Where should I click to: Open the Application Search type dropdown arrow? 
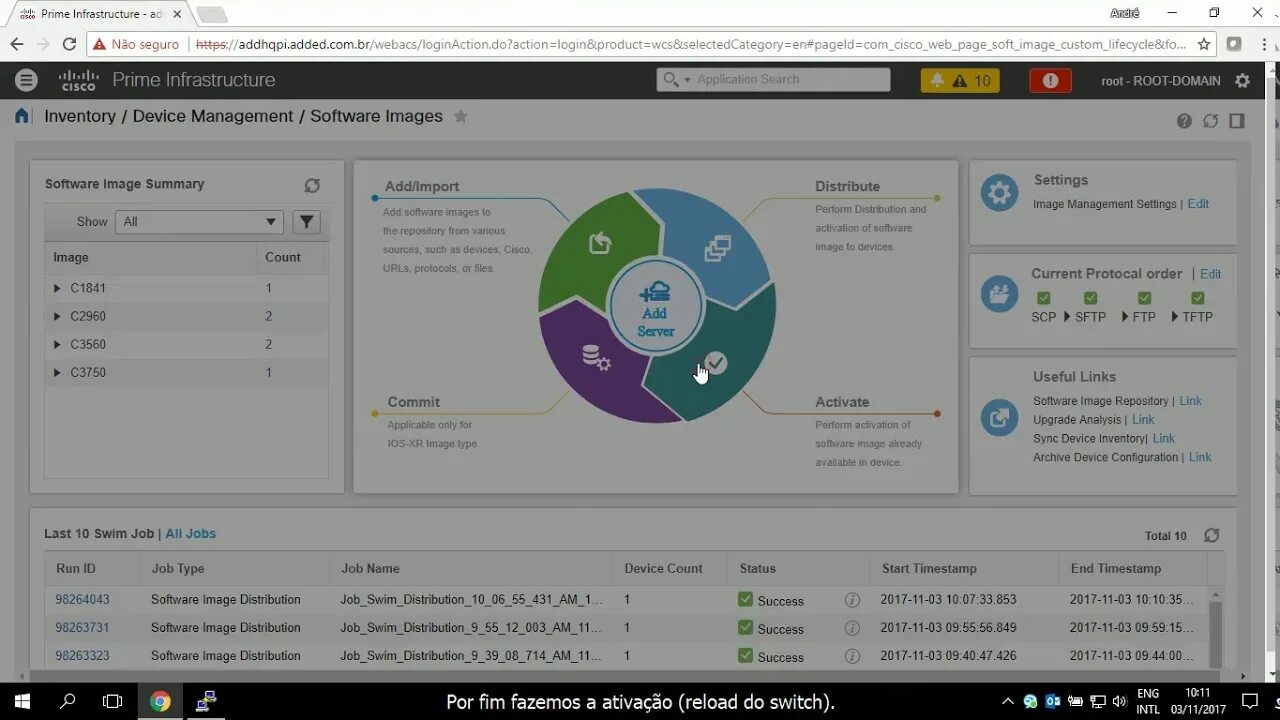687,80
